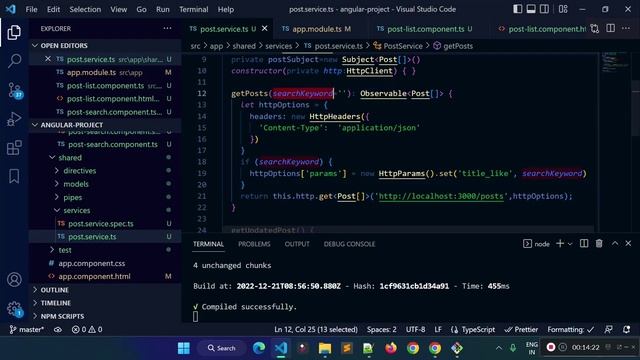This screenshot has height=360, width=640.
Task: Open editor more actions ellipsis
Action: coord(626,28)
